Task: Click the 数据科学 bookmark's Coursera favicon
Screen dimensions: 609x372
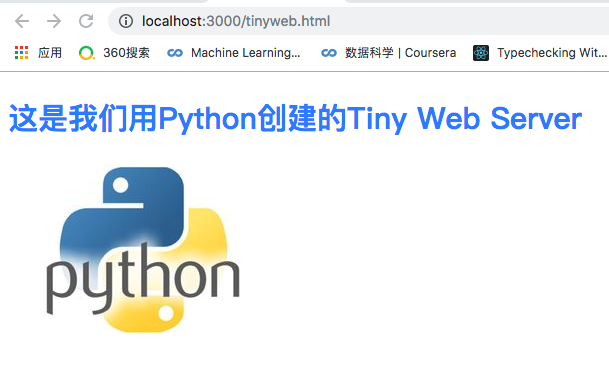Action: click(x=329, y=53)
